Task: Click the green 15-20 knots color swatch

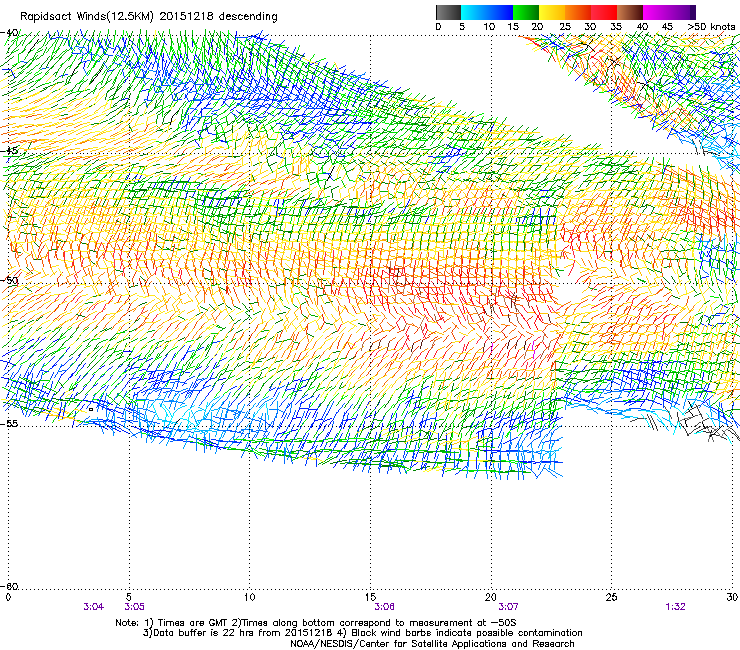Action: (526, 12)
